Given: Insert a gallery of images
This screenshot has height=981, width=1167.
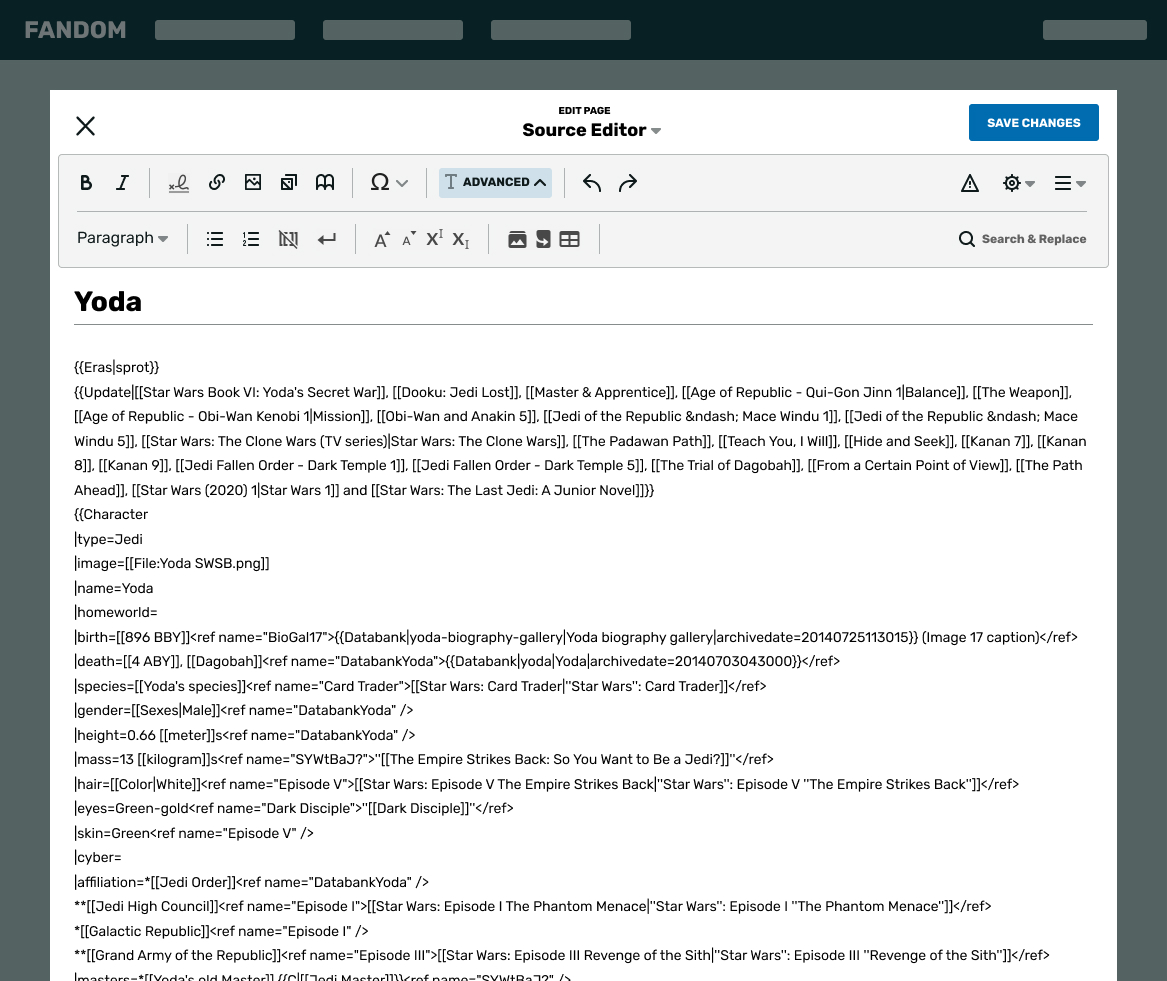Looking at the screenshot, I should coord(289,182).
